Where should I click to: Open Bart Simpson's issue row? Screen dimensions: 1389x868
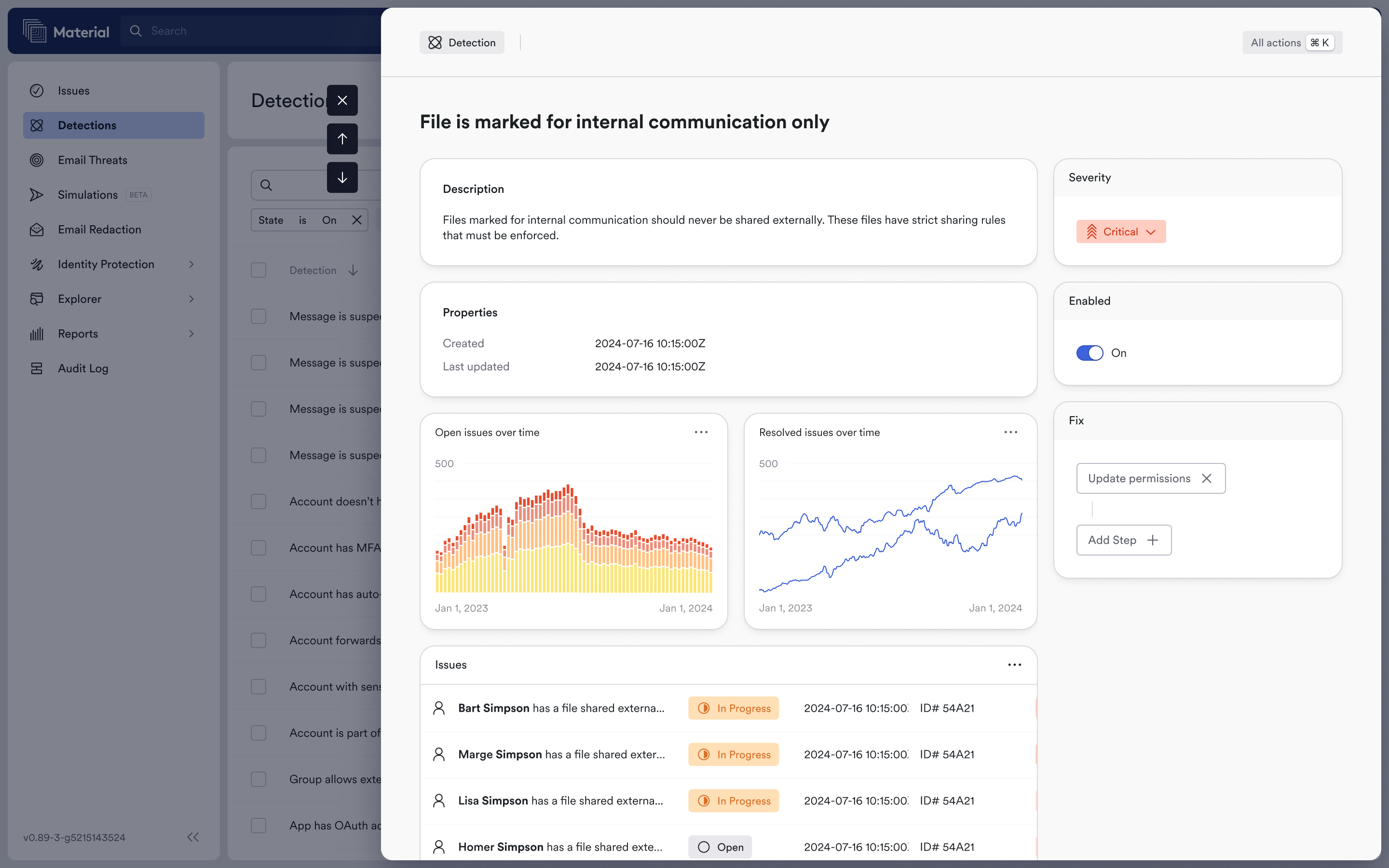point(728,708)
